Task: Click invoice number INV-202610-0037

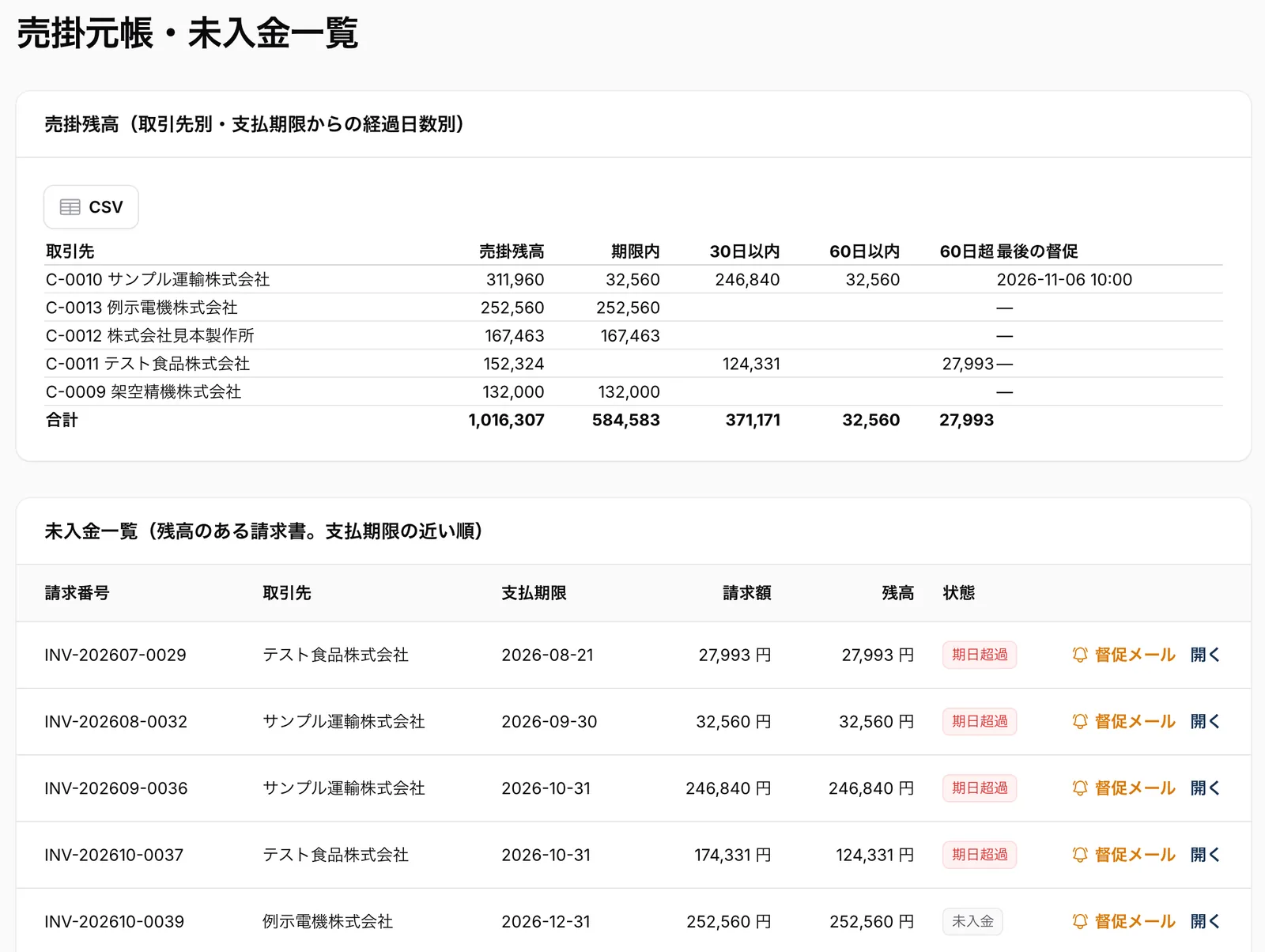Action: tap(114, 855)
